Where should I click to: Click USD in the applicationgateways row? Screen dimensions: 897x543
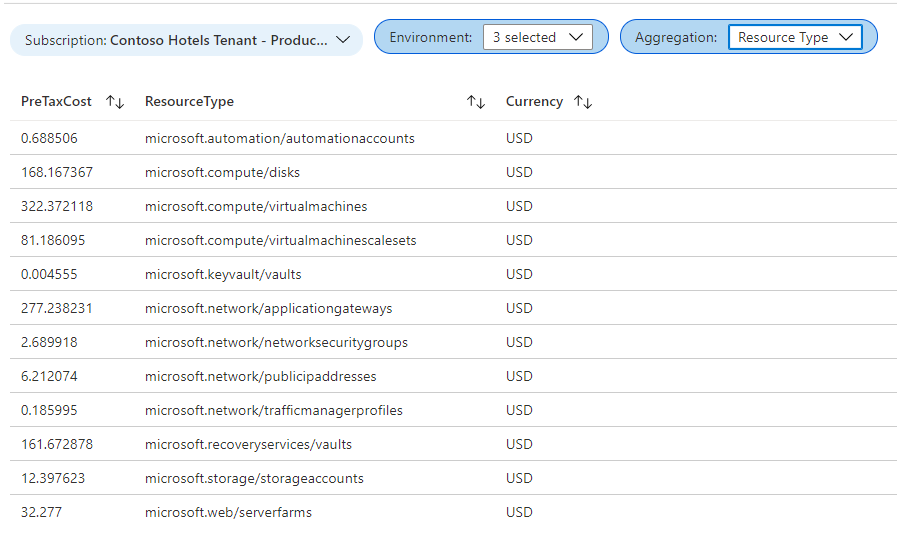pos(519,308)
